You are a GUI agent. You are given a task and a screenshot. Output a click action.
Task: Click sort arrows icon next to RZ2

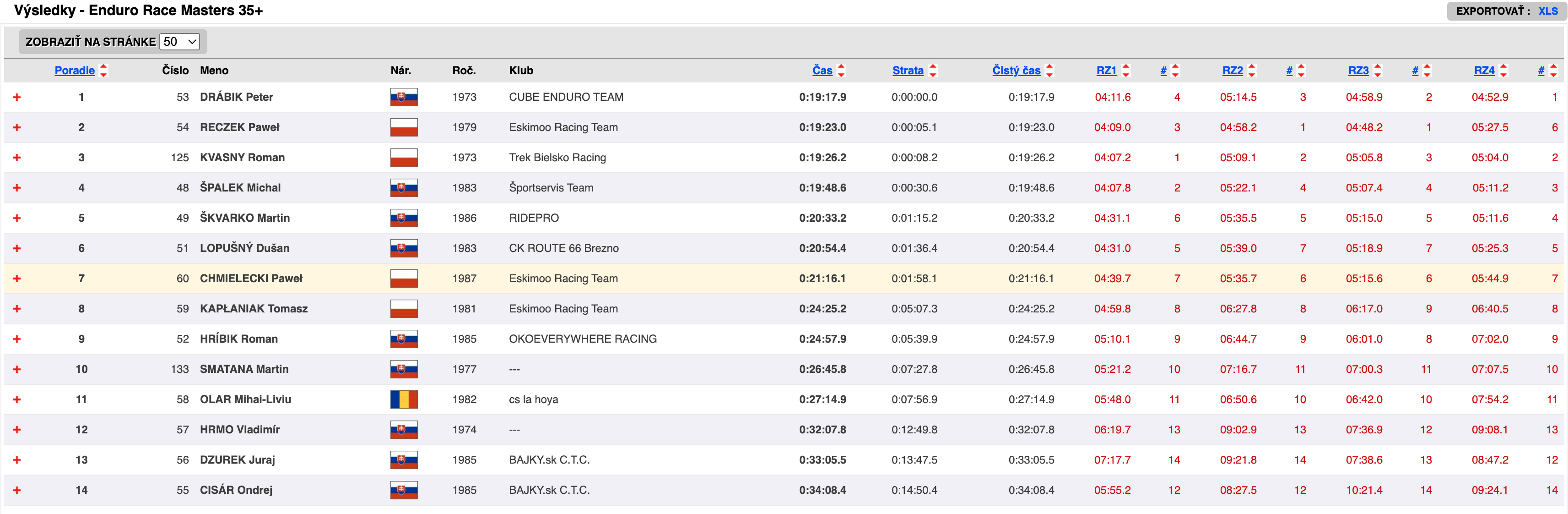[1251, 71]
